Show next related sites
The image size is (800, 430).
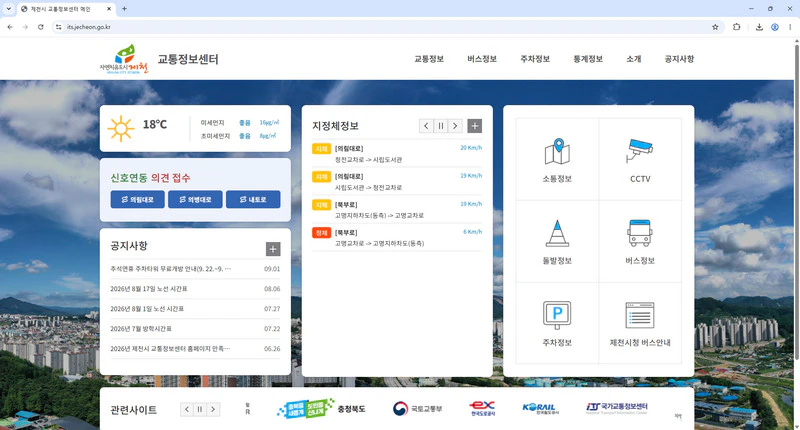213,409
